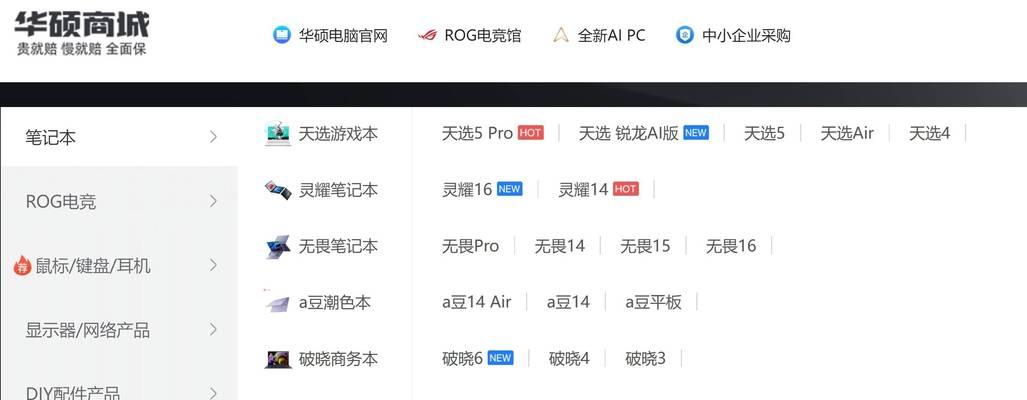Open the 全新AI PC top link
The image size is (1027, 400).
pos(611,35)
